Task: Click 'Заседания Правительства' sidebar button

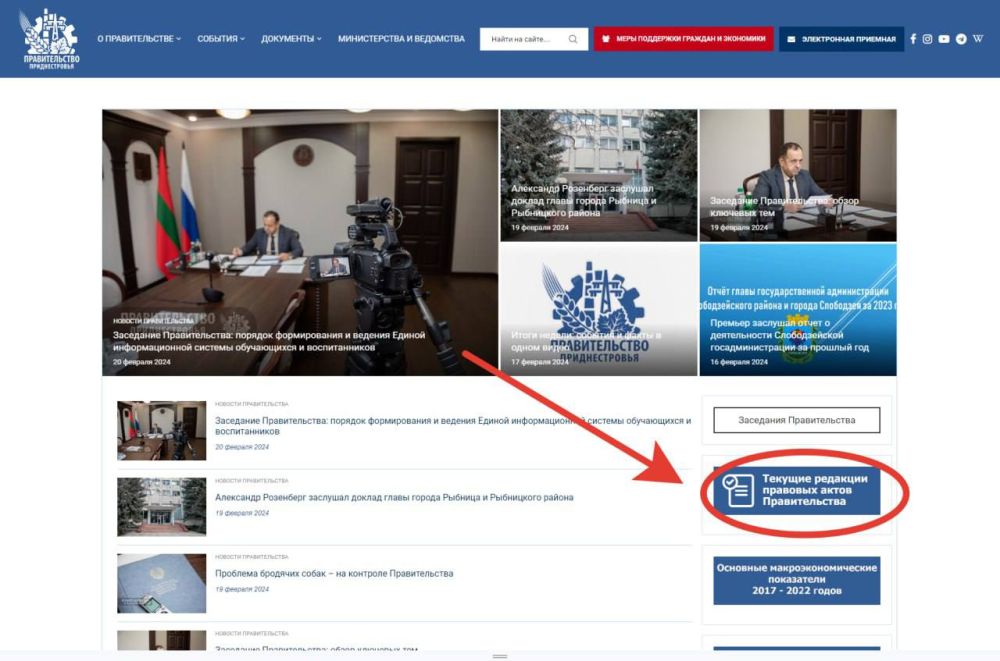Action: [796, 420]
